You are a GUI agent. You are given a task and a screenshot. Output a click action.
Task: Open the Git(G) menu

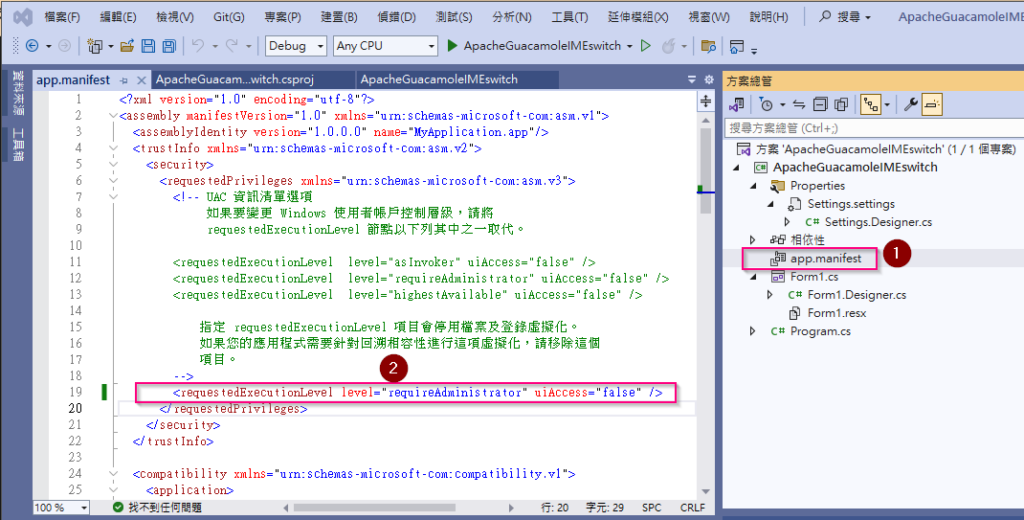pos(229,17)
